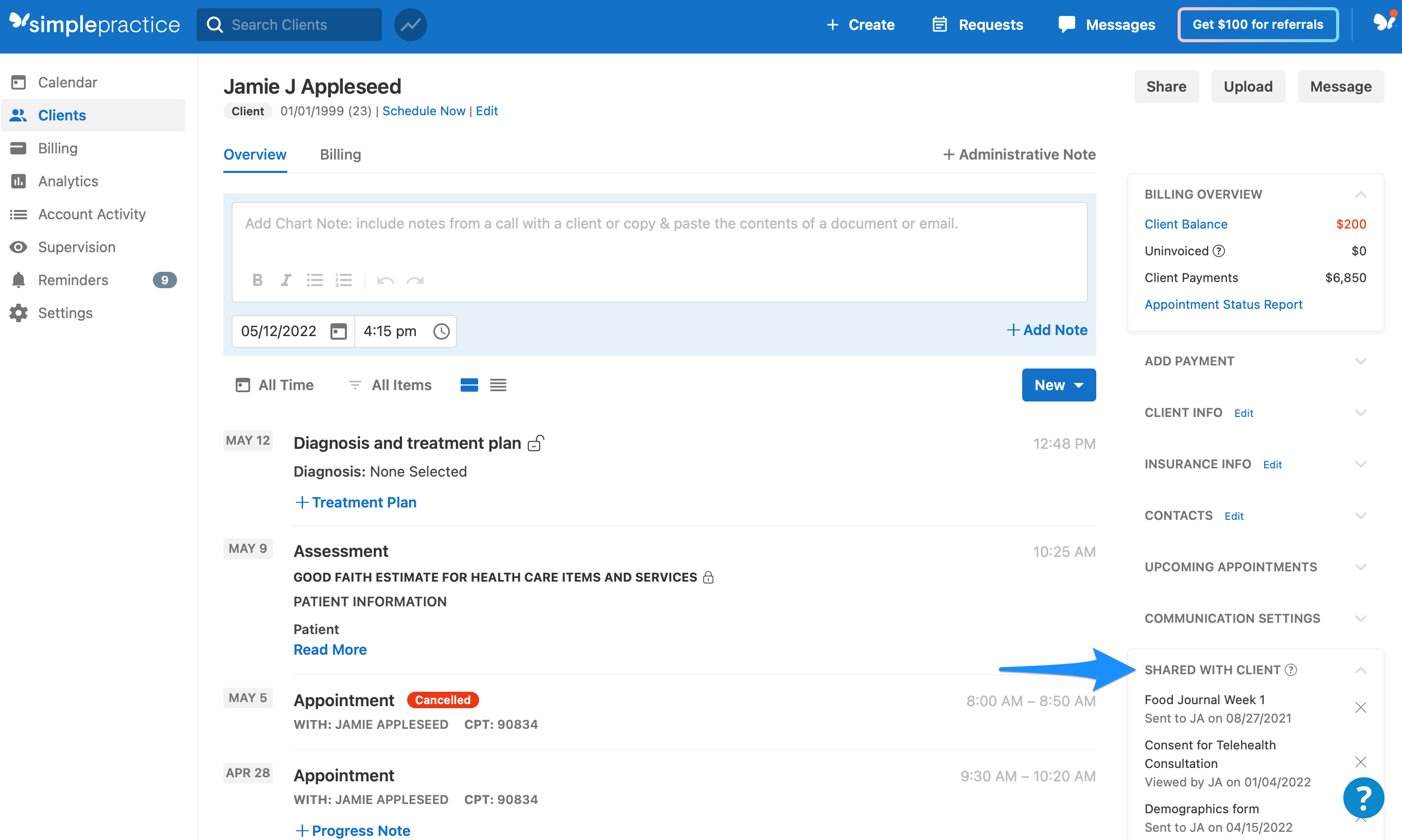
Task: Click the Schedule Now link
Action: click(x=424, y=111)
